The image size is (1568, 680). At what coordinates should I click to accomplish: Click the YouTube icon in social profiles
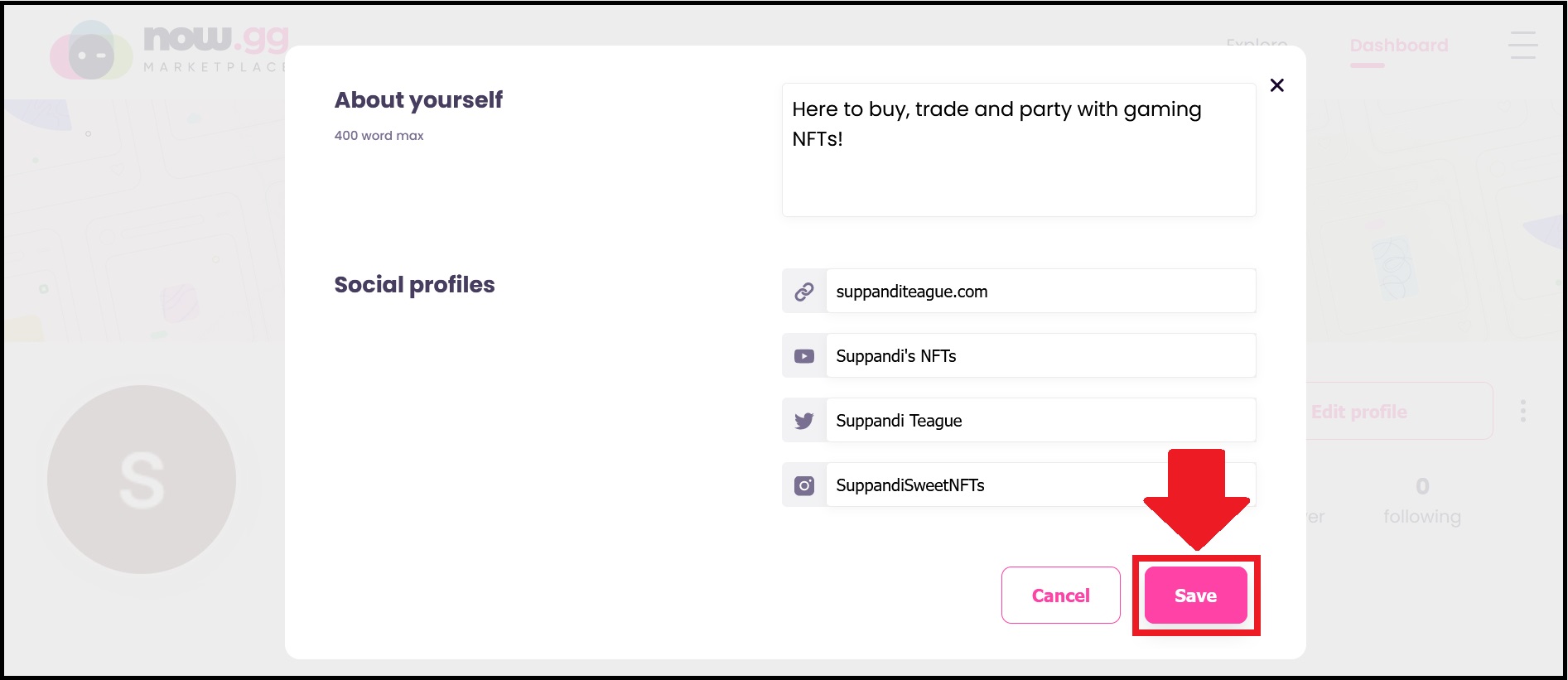[x=803, y=356]
